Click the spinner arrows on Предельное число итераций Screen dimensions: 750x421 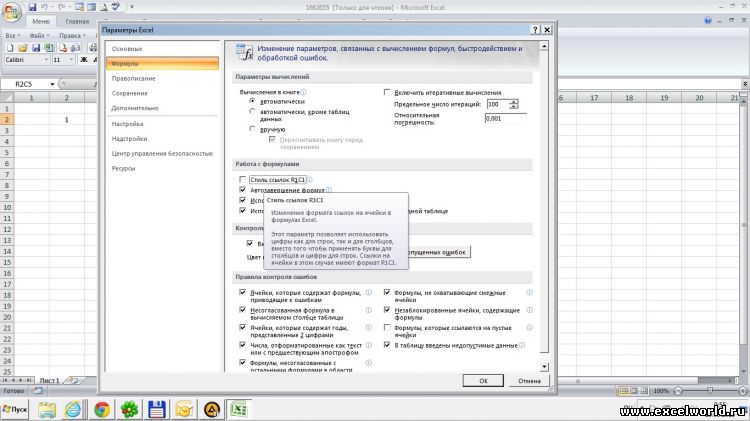coord(513,104)
